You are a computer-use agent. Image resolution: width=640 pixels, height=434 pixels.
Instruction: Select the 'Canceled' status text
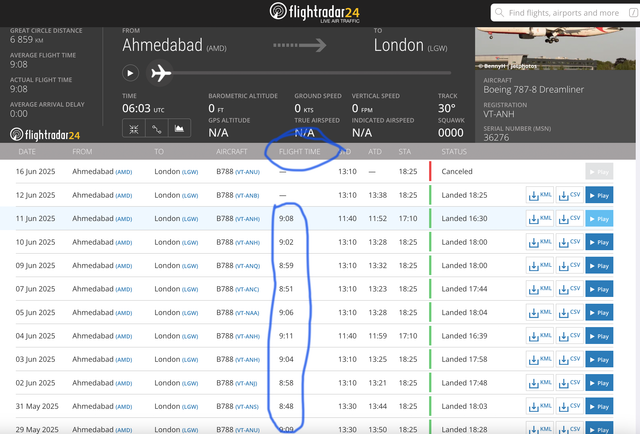click(x=457, y=171)
